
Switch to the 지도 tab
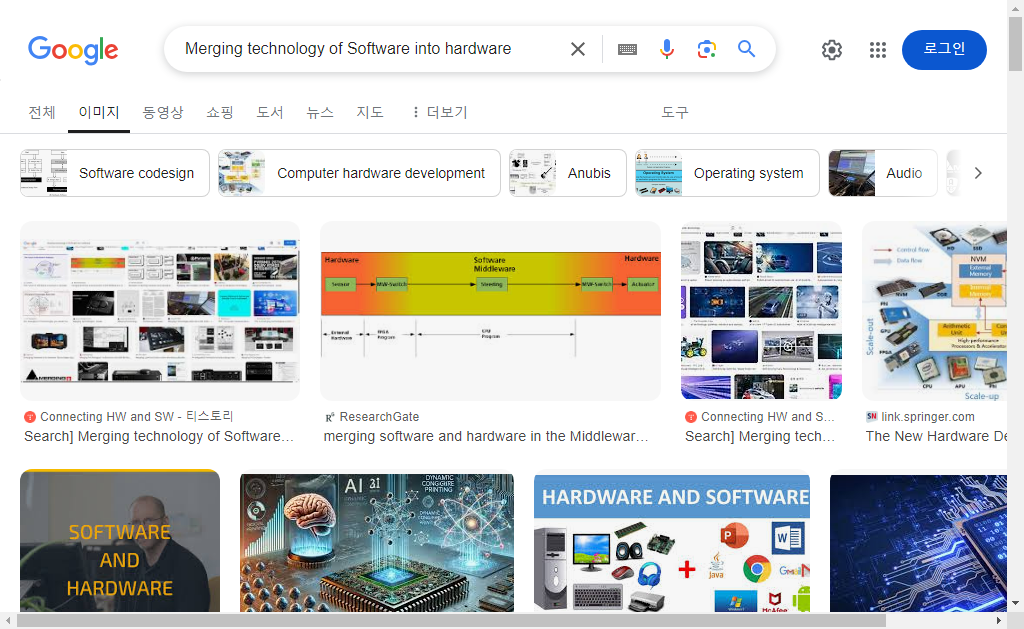pyautogui.click(x=370, y=112)
